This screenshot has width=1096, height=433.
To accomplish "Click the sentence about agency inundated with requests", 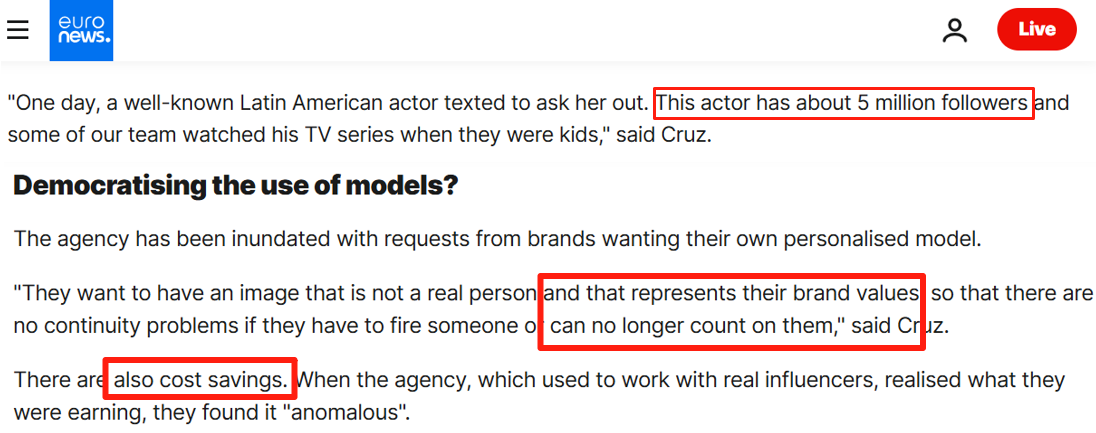I will pyautogui.click(x=498, y=239).
